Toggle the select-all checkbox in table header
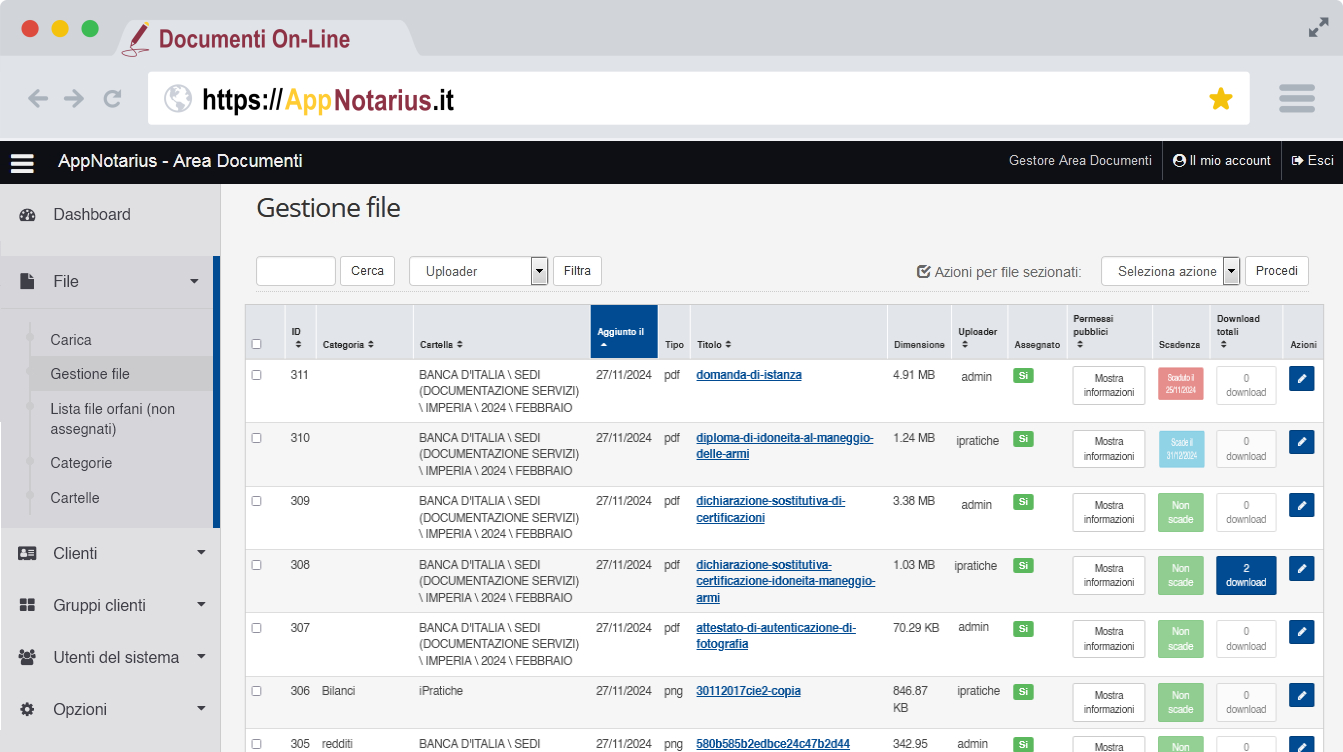This screenshot has width=1343, height=752. (257, 344)
